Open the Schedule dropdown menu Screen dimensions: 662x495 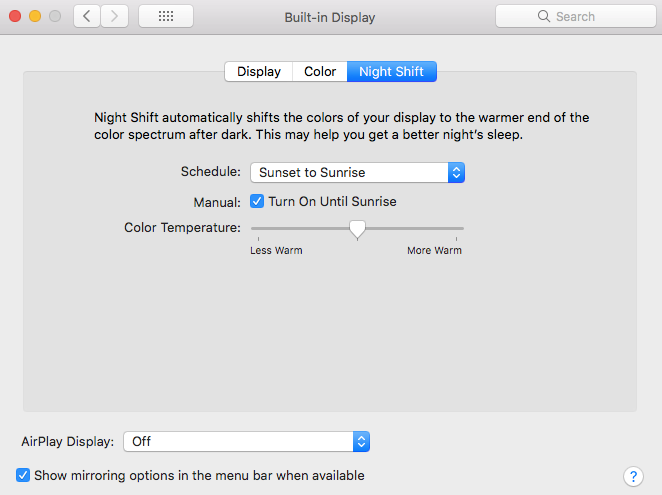[357, 172]
